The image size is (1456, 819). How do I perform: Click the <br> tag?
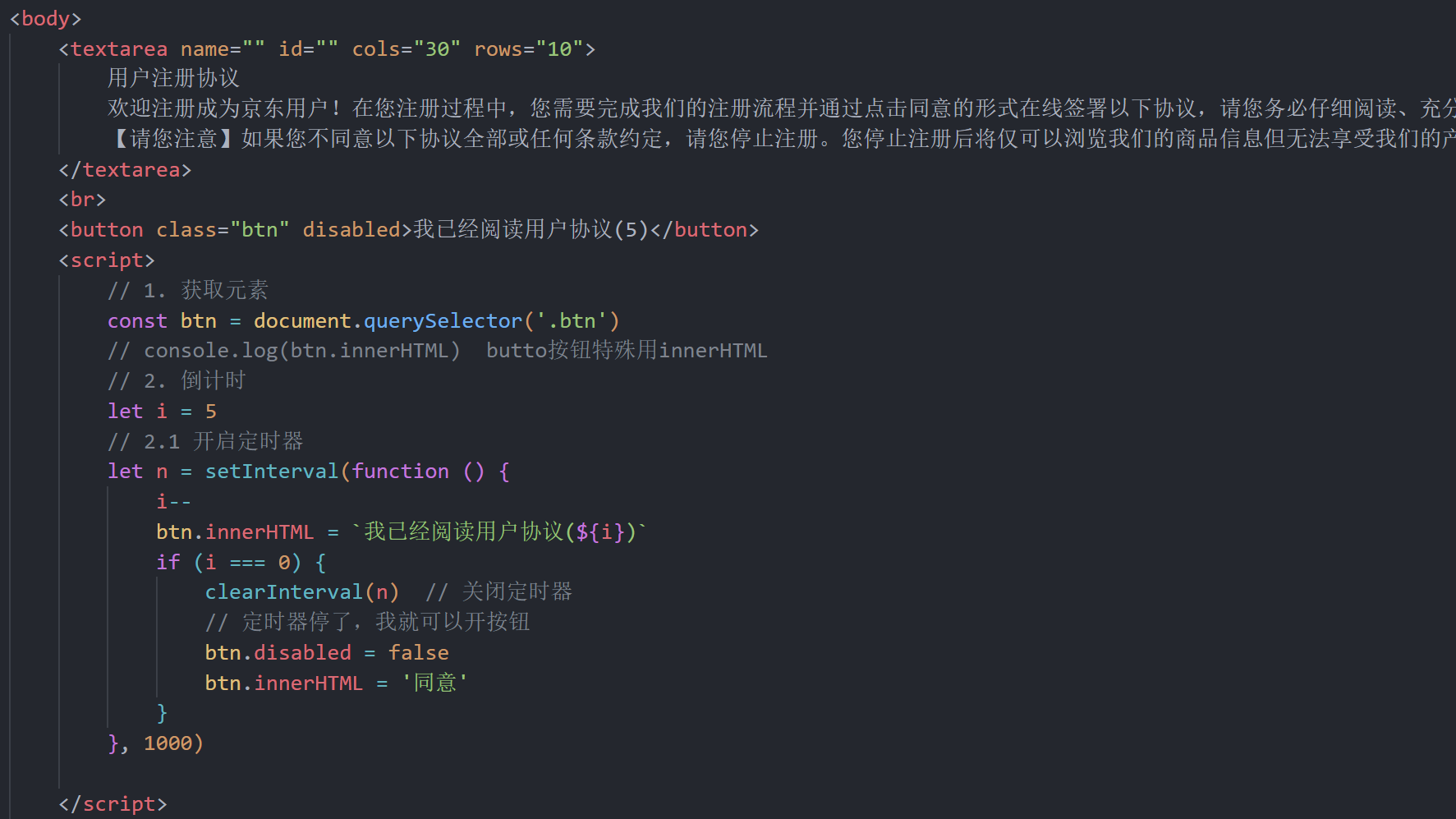[x=82, y=200]
